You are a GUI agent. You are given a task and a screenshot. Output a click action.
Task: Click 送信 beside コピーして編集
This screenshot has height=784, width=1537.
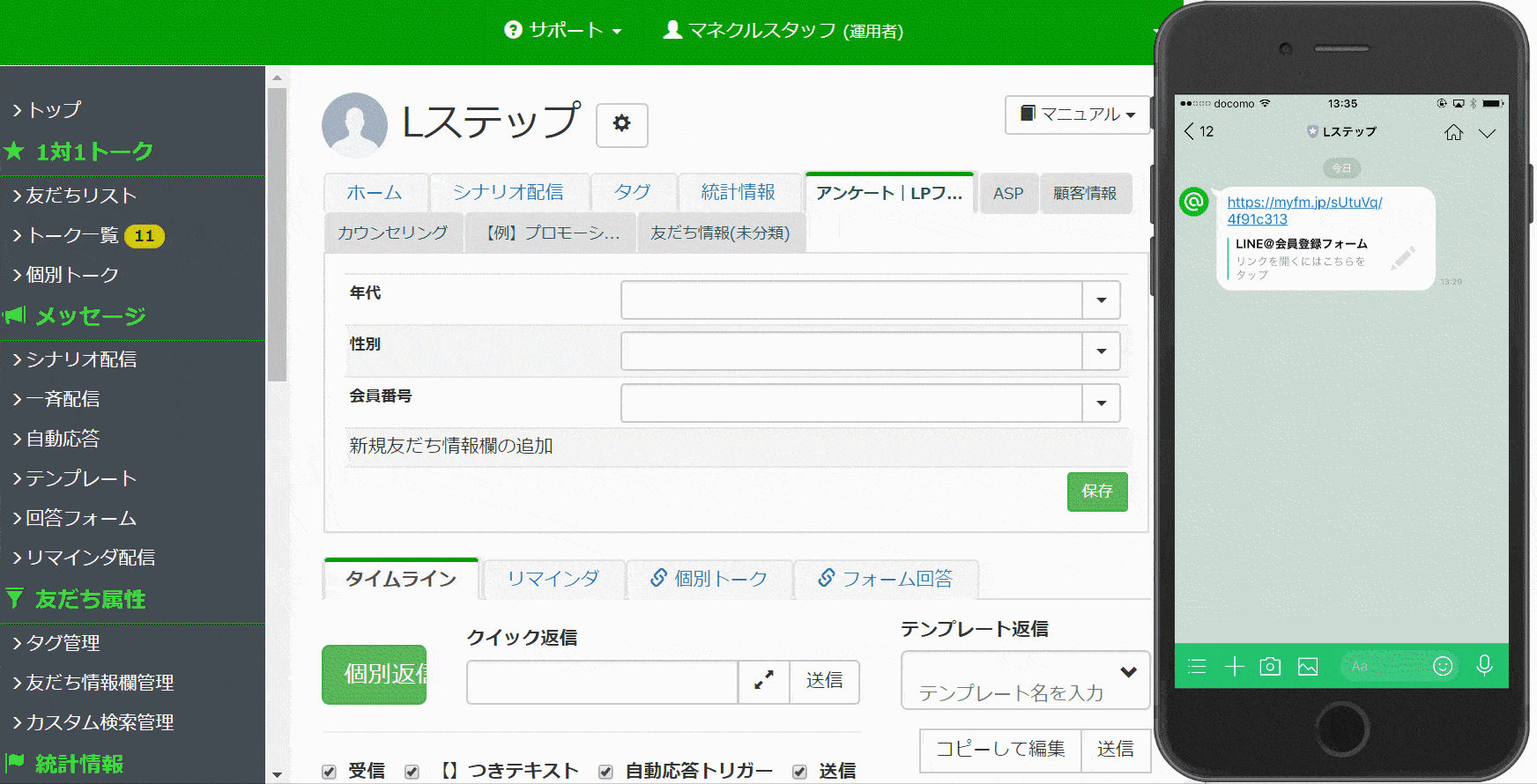coord(1116,750)
